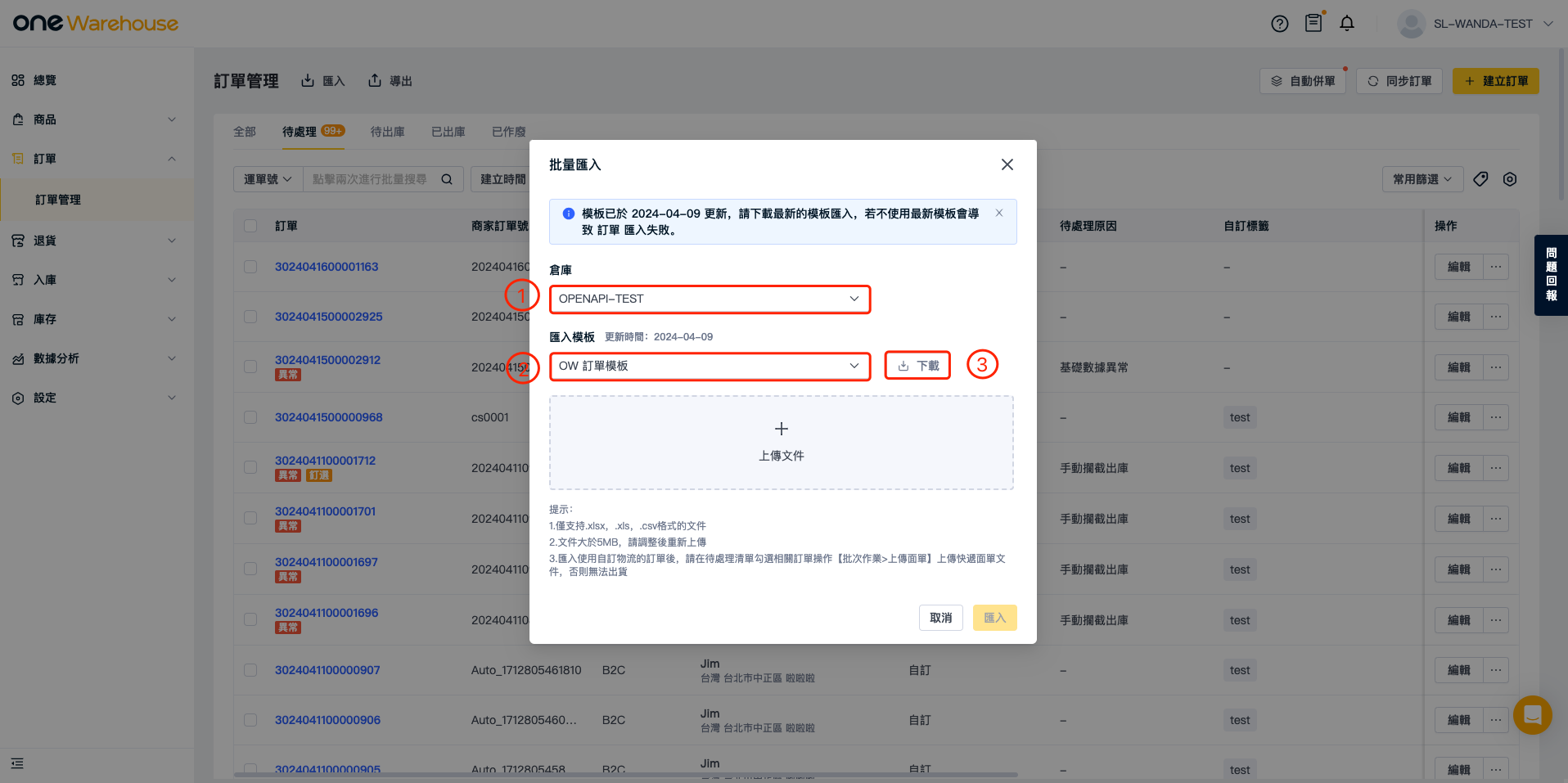Click the plus icon in upload area
This screenshot has width=1568, height=783.
(782, 429)
